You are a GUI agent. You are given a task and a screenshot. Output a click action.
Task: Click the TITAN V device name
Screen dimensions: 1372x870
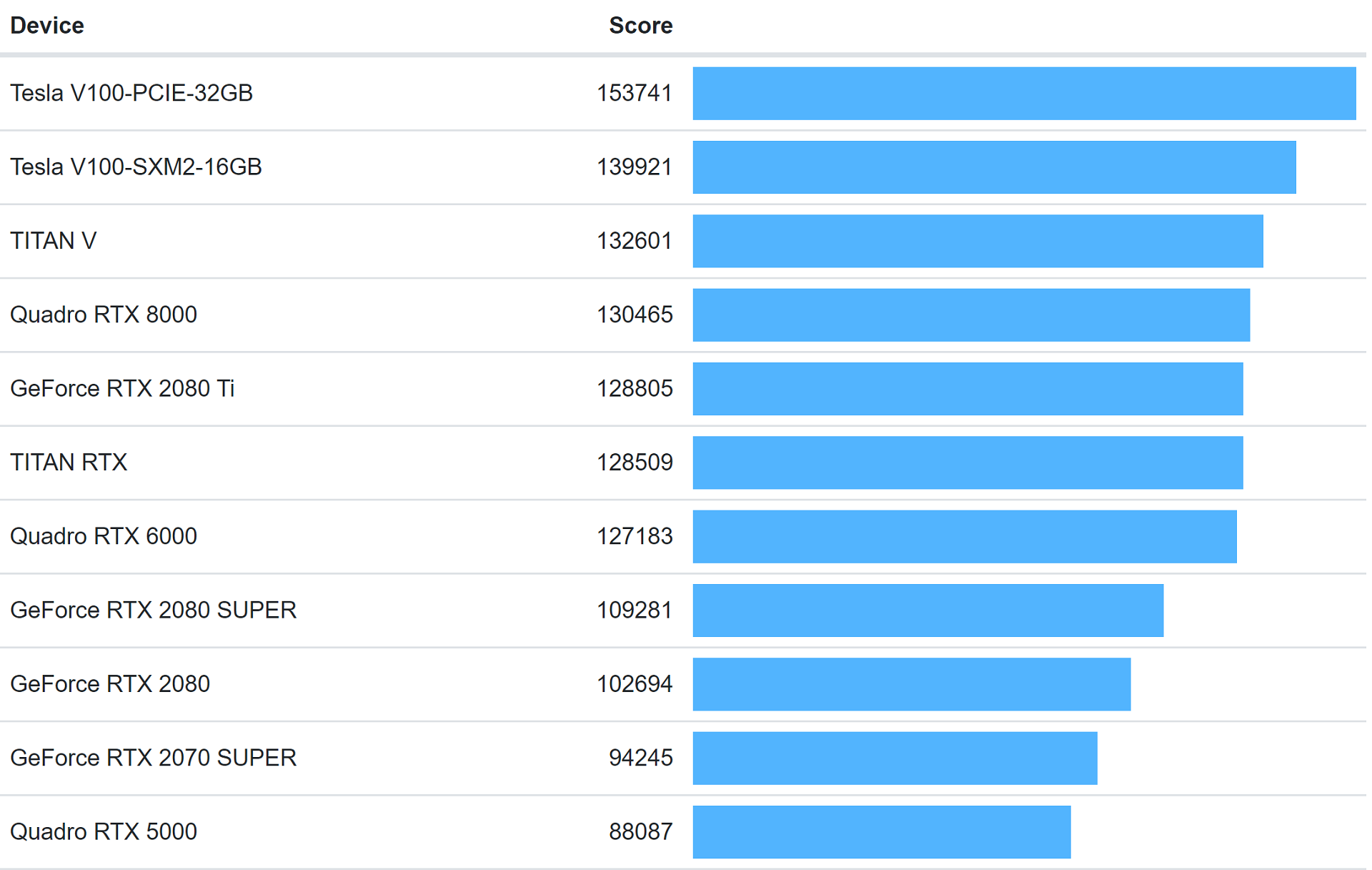[54, 241]
